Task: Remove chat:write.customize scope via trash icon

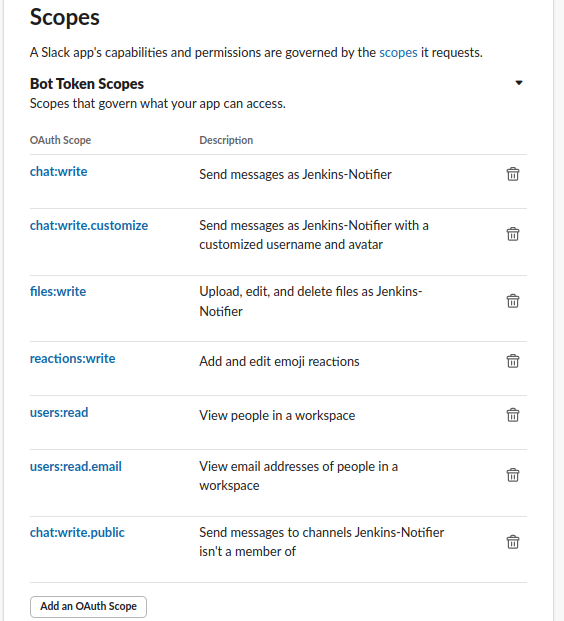Action: 513,234
